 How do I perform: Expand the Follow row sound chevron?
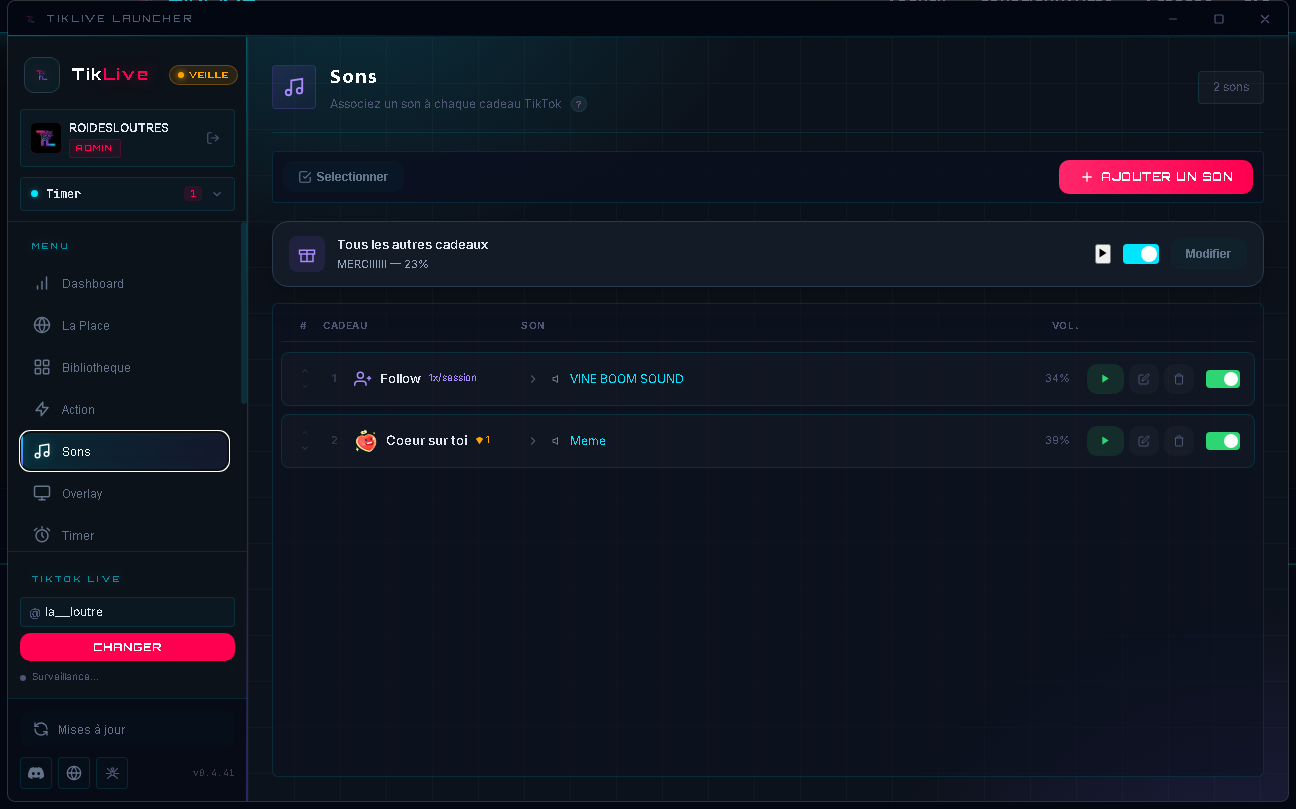click(533, 379)
